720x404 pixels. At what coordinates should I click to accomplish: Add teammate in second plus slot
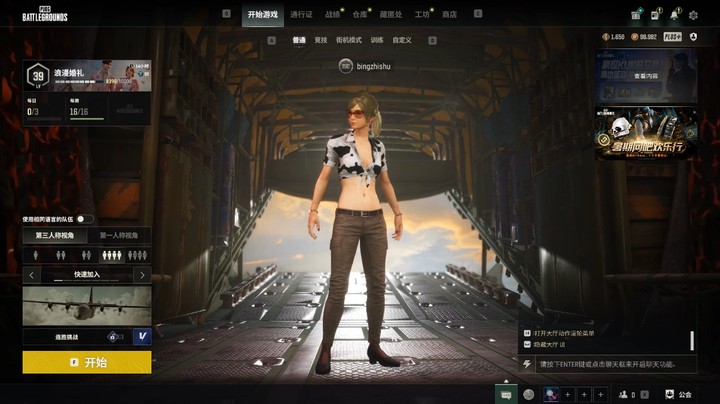click(584, 394)
